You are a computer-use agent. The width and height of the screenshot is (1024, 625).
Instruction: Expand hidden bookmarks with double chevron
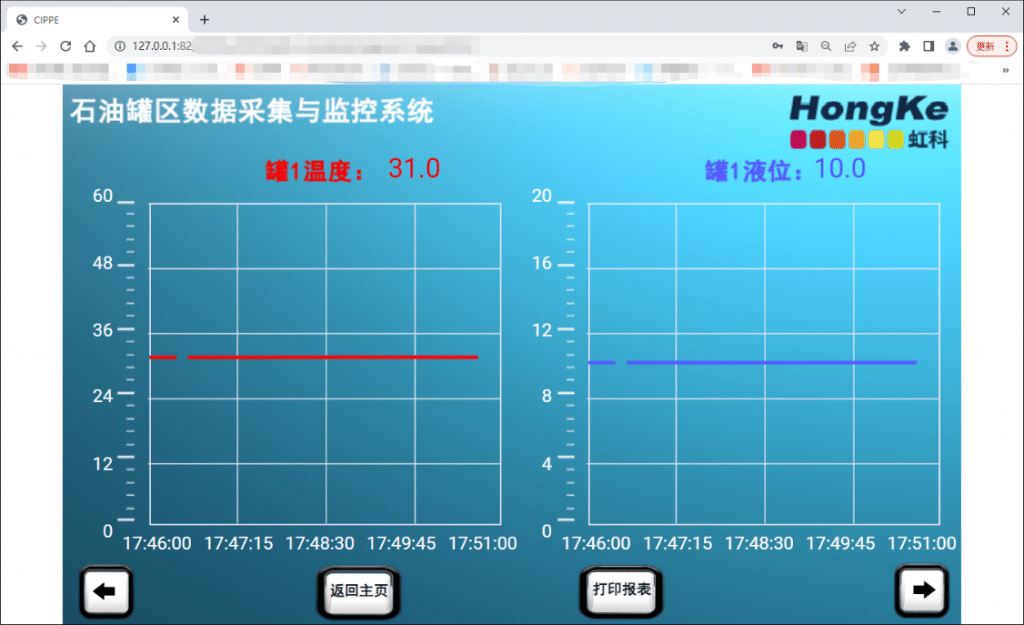1005,71
